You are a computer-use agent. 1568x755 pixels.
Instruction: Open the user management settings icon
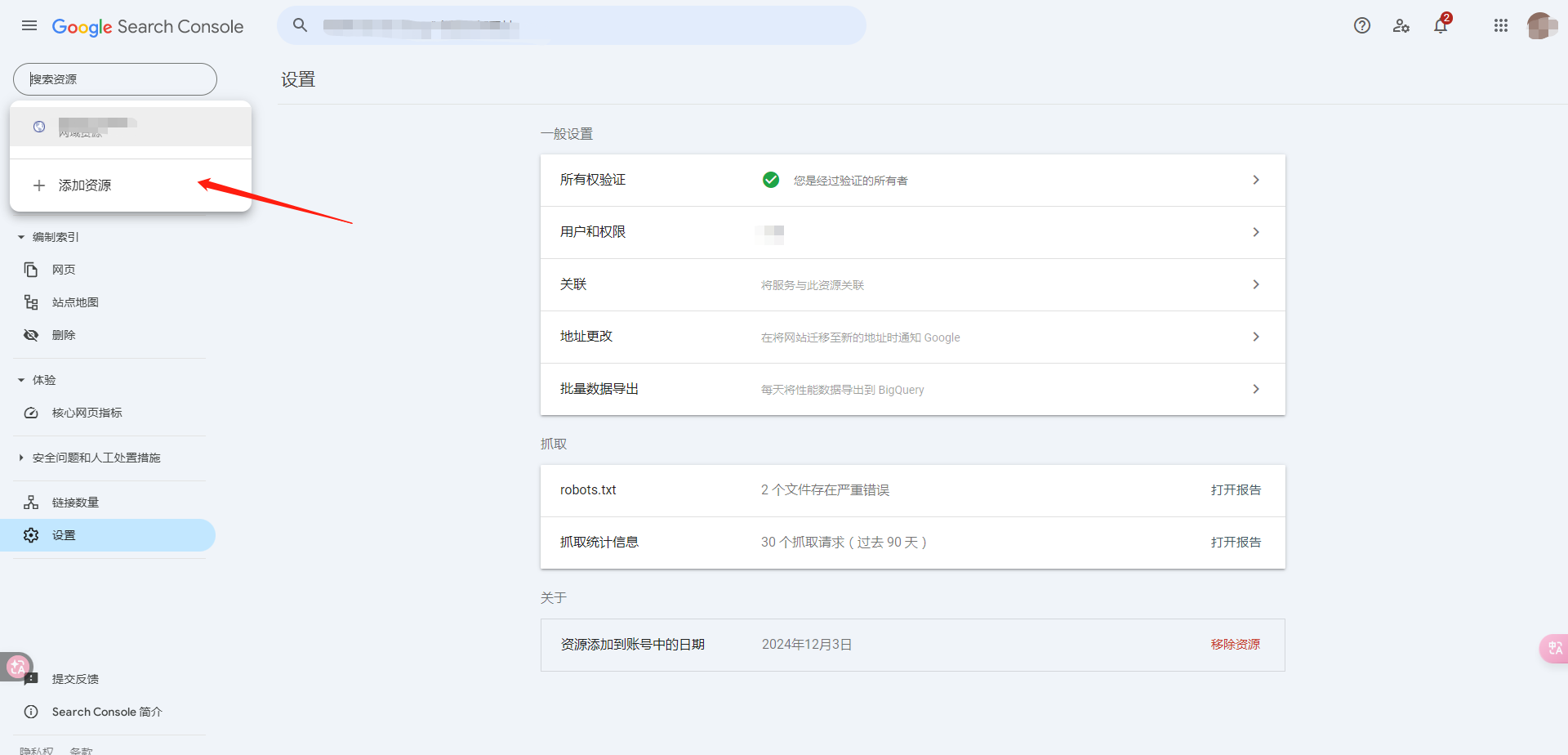pyautogui.click(x=1401, y=25)
